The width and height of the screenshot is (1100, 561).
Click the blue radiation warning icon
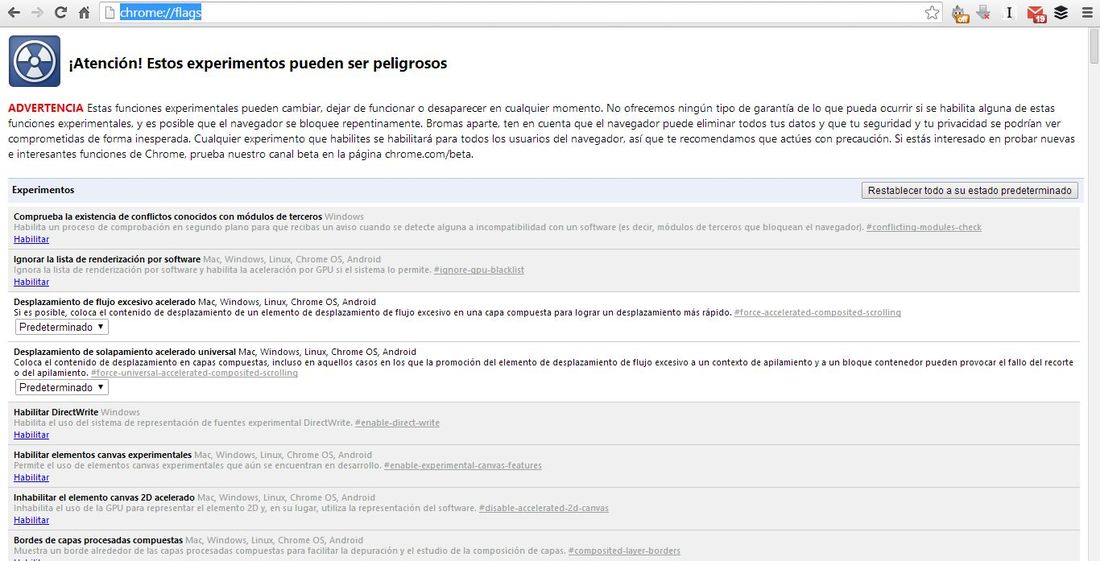click(34, 61)
